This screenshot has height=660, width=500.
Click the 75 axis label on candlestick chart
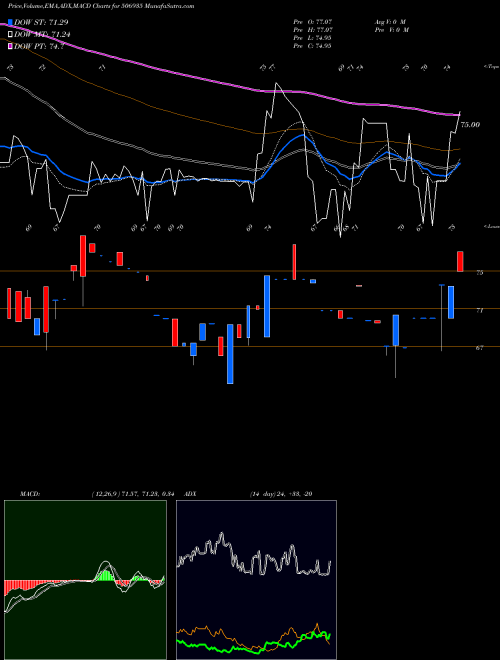tap(479, 272)
